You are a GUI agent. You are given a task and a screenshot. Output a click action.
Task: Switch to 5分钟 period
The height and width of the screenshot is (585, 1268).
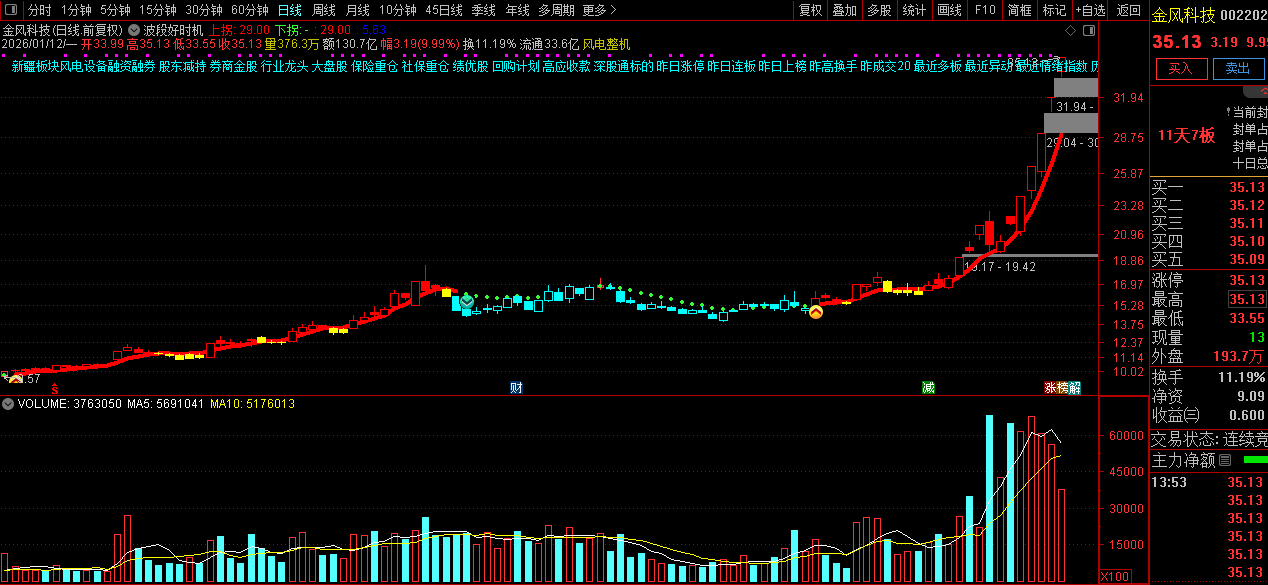pos(115,10)
